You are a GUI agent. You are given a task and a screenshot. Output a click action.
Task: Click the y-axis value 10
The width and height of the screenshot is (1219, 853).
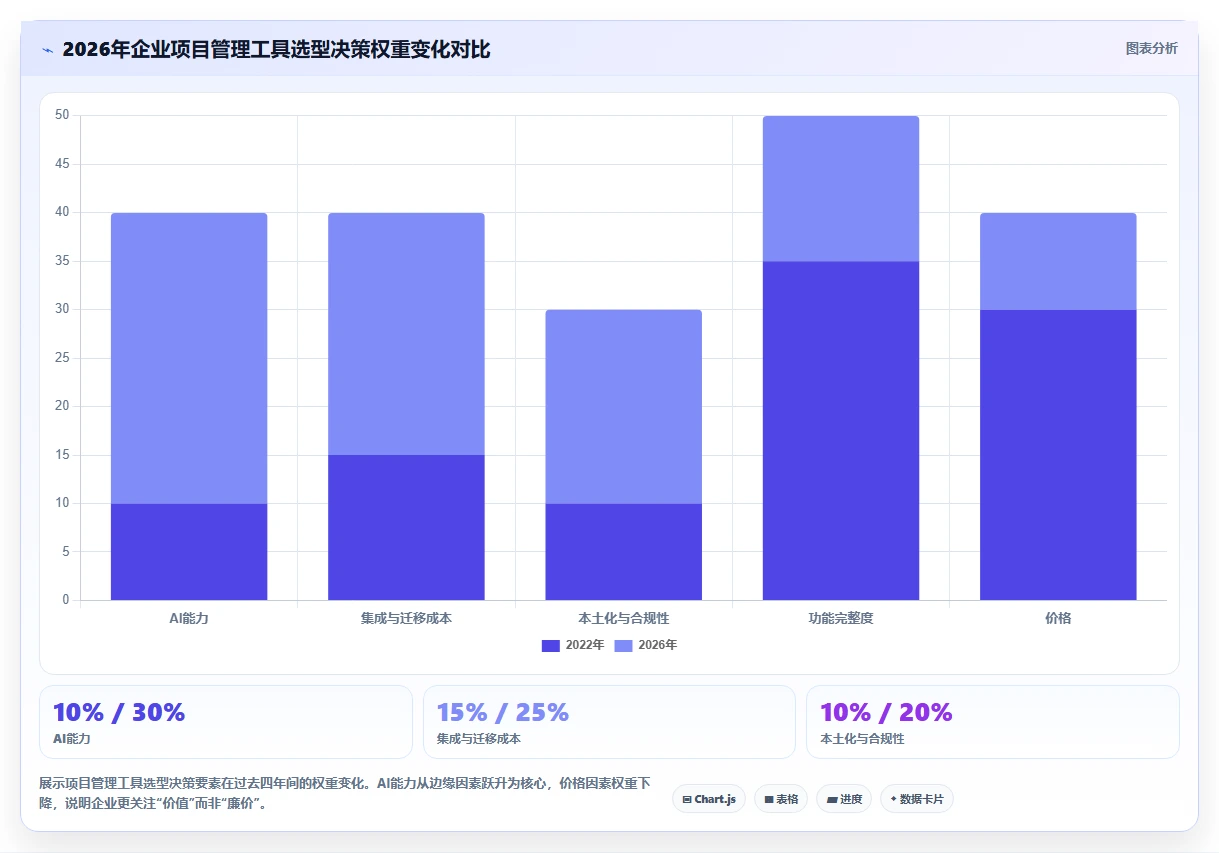(62, 503)
